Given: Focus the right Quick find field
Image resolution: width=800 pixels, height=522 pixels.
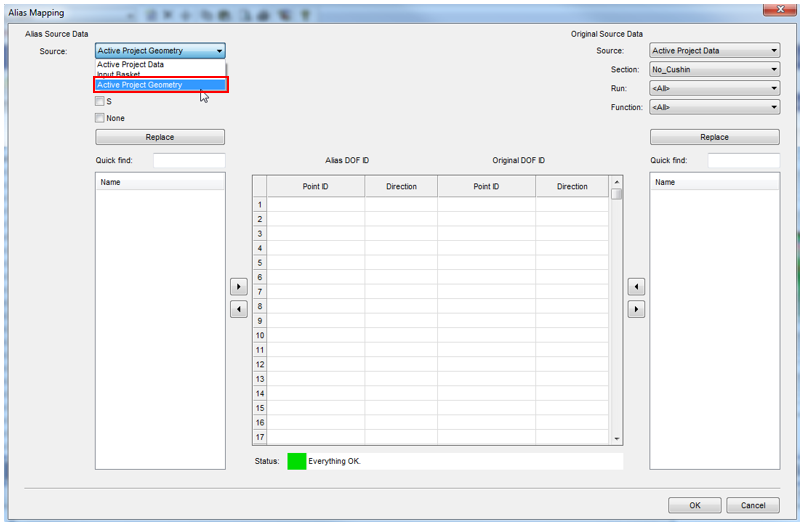Looking at the screenshot, I should pyautogui.click(x=743, y=160).
